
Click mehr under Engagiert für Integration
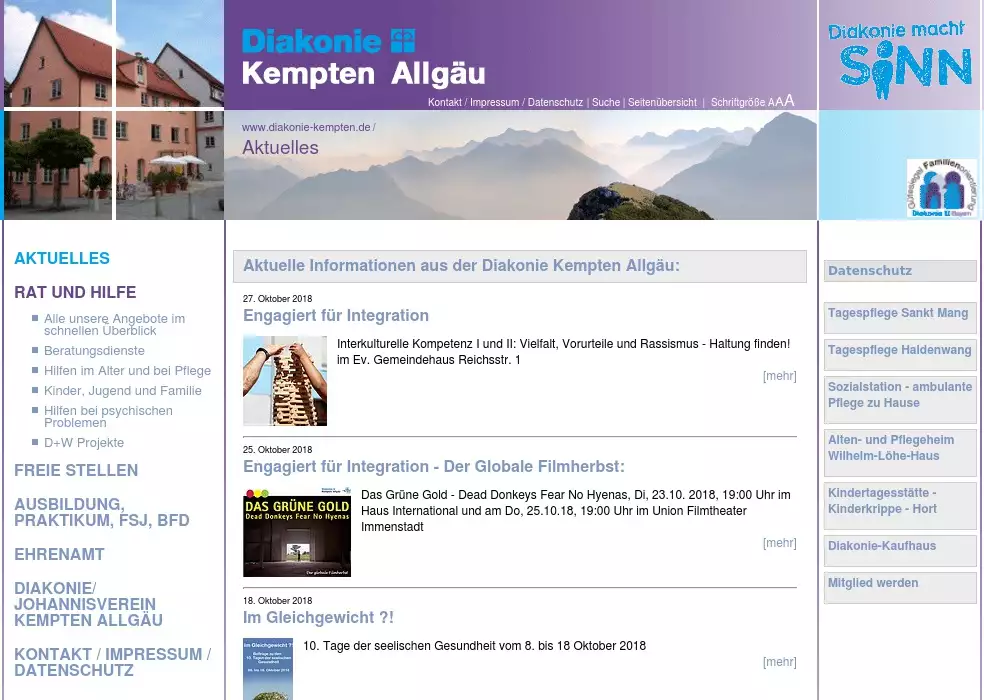(x=779, y=376)
